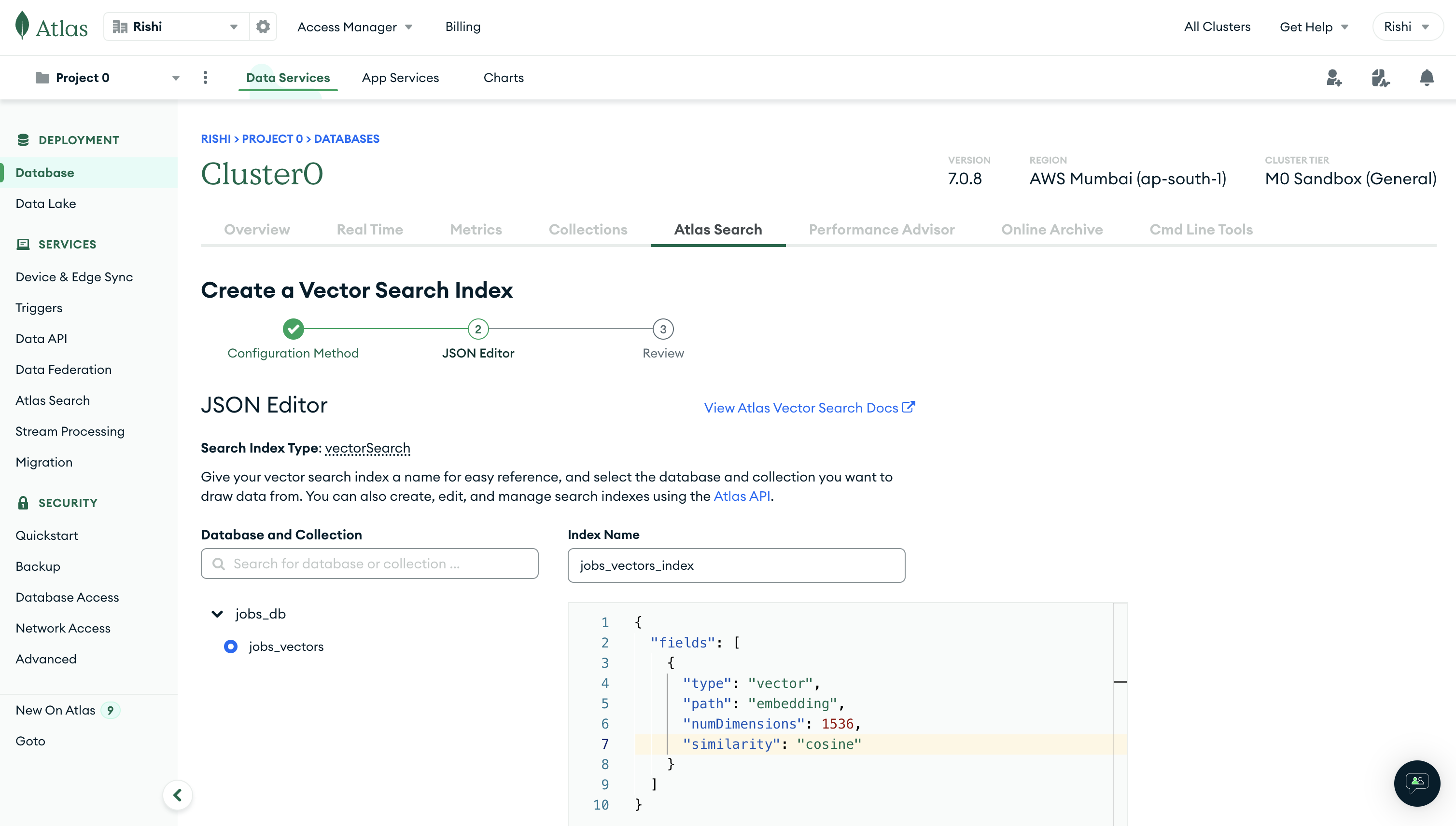Switch to App Services
The width and height of the screenshot is (1456, 826).
coord(400,78)
